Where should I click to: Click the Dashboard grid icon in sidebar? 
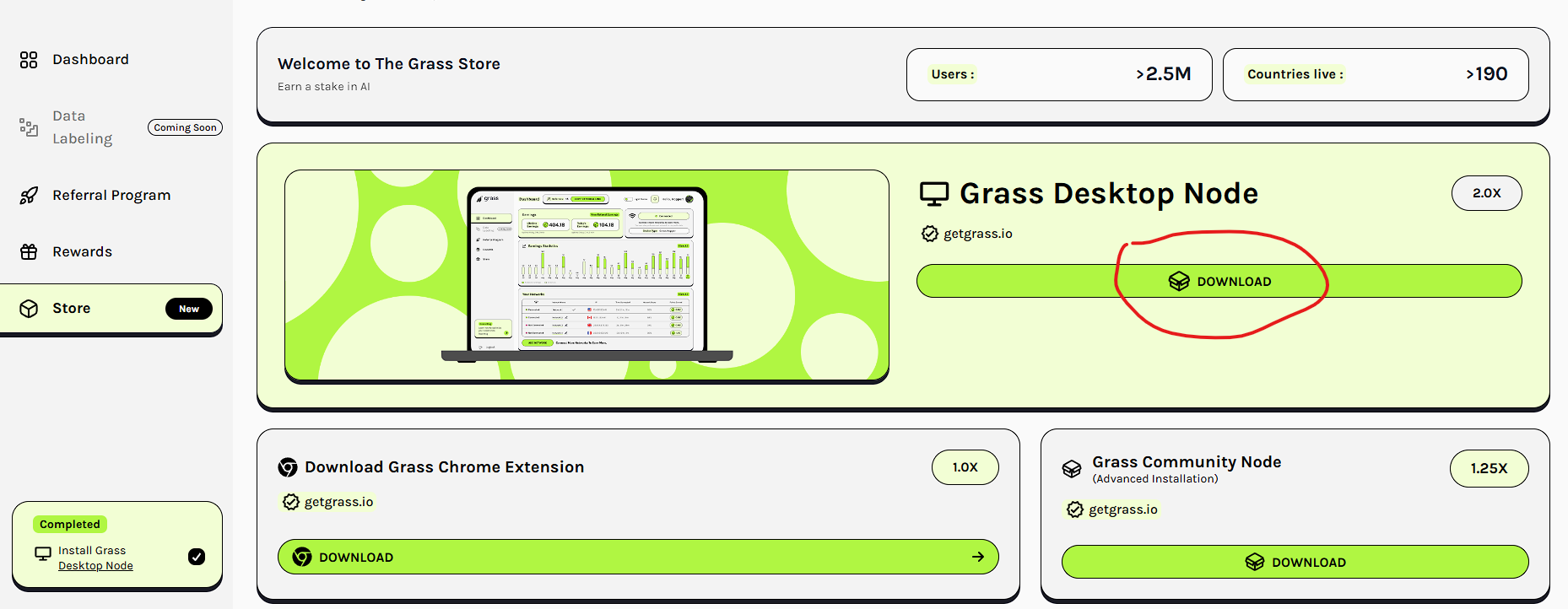pyautogui.click(x=29, y=60)
